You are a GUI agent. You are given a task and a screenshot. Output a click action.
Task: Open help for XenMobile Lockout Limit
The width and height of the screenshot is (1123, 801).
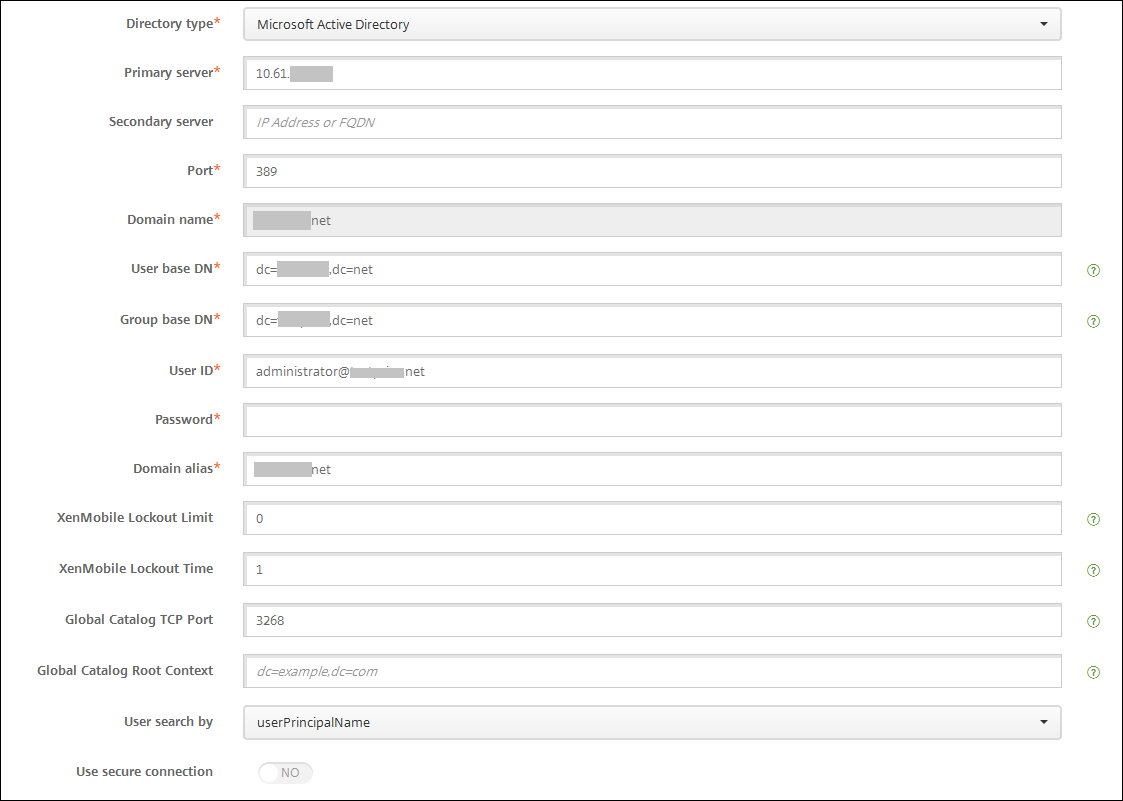(1093, 519)
